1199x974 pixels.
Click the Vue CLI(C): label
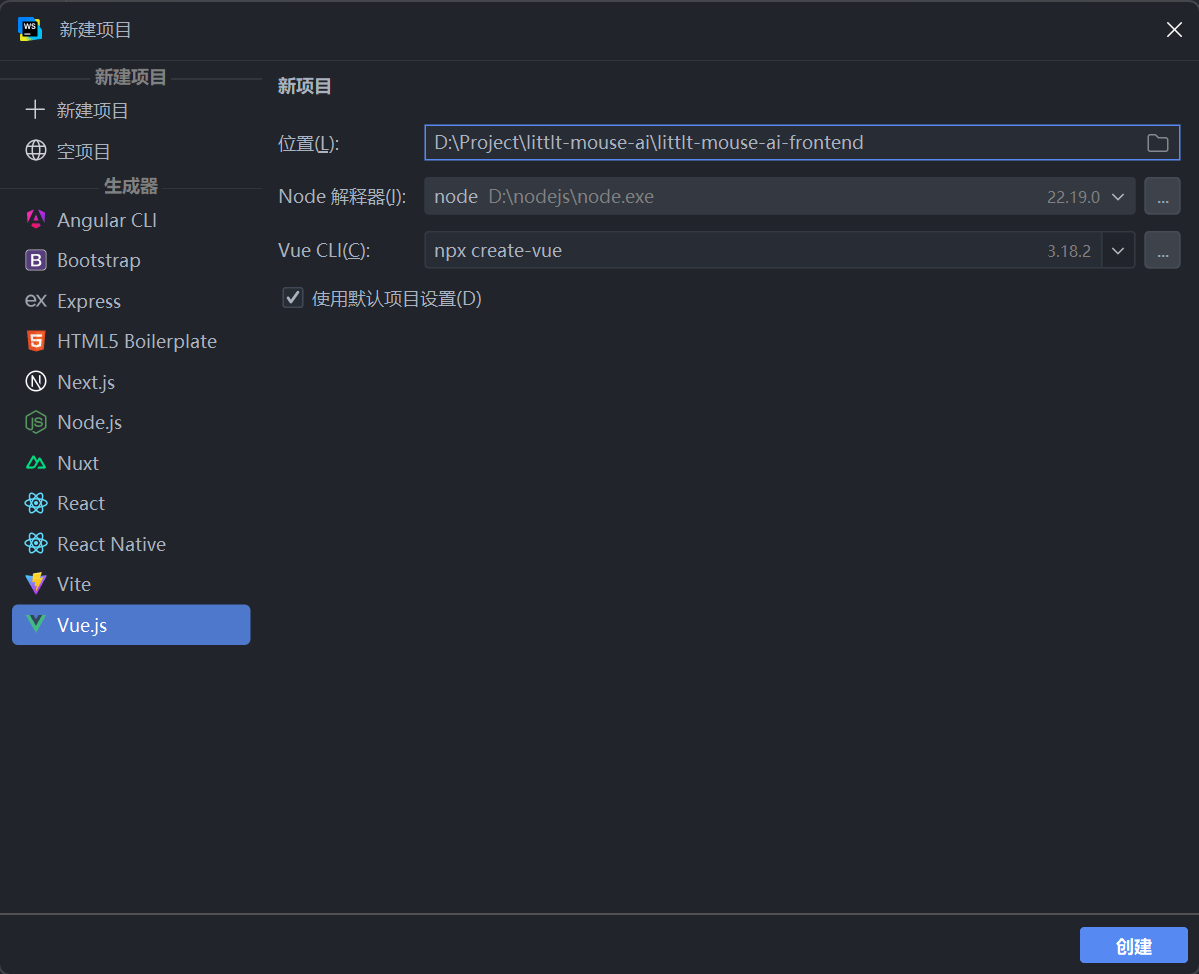(x=324, y=250)
